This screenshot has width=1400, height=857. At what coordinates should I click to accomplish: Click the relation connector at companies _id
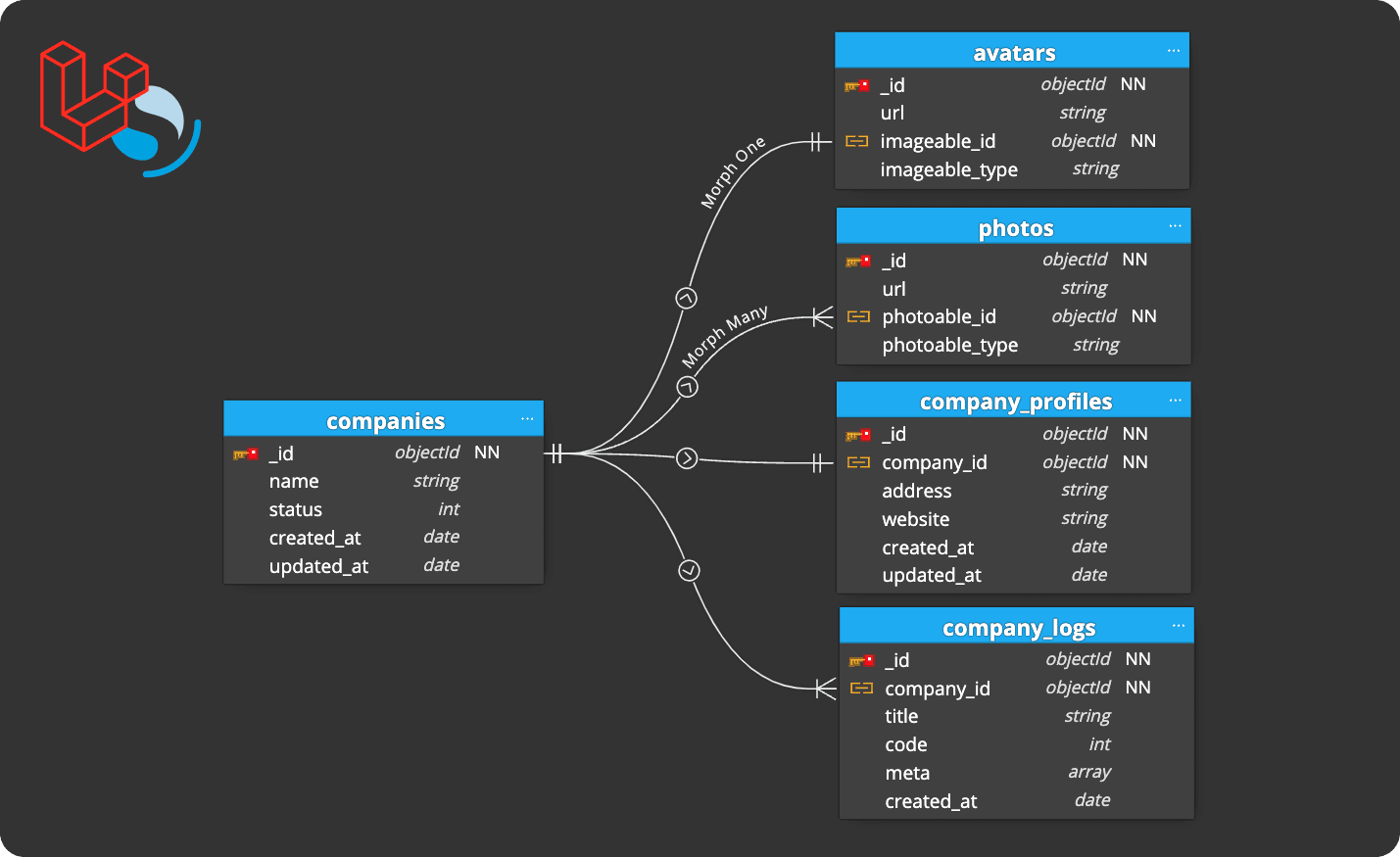[x=555, y=452]
